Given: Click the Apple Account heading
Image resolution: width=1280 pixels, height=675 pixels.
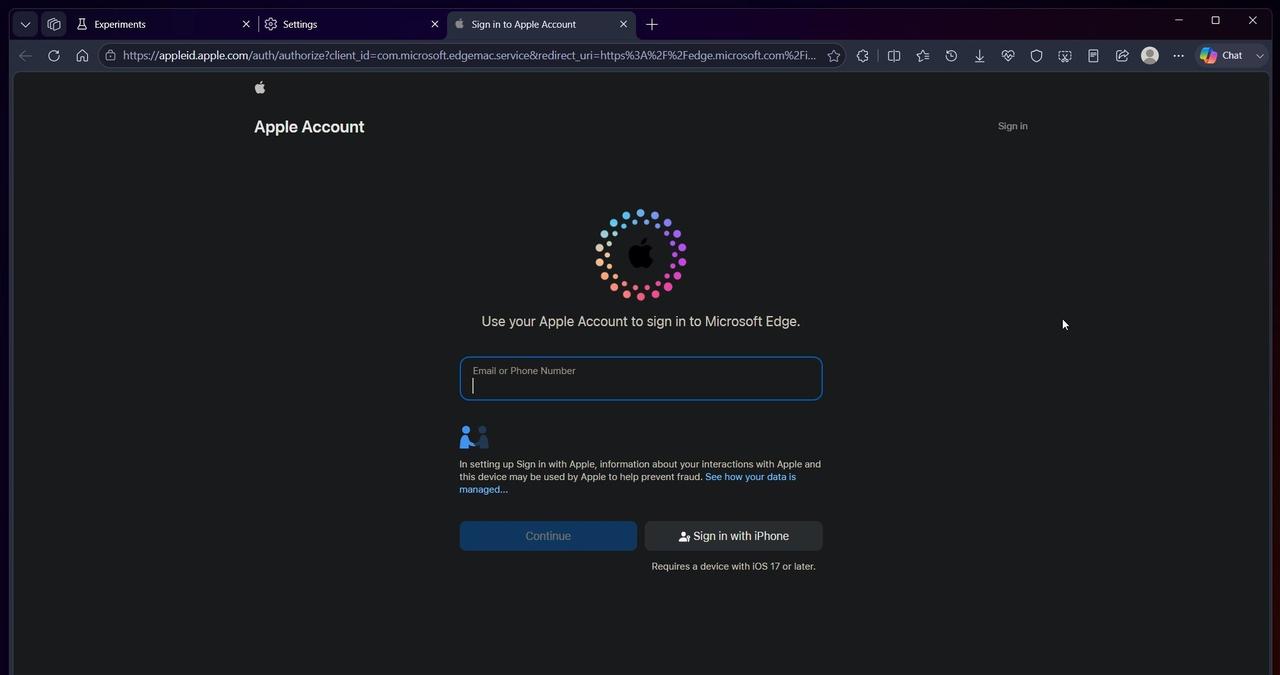Looking at the screenshot, I should pos(309,127).
